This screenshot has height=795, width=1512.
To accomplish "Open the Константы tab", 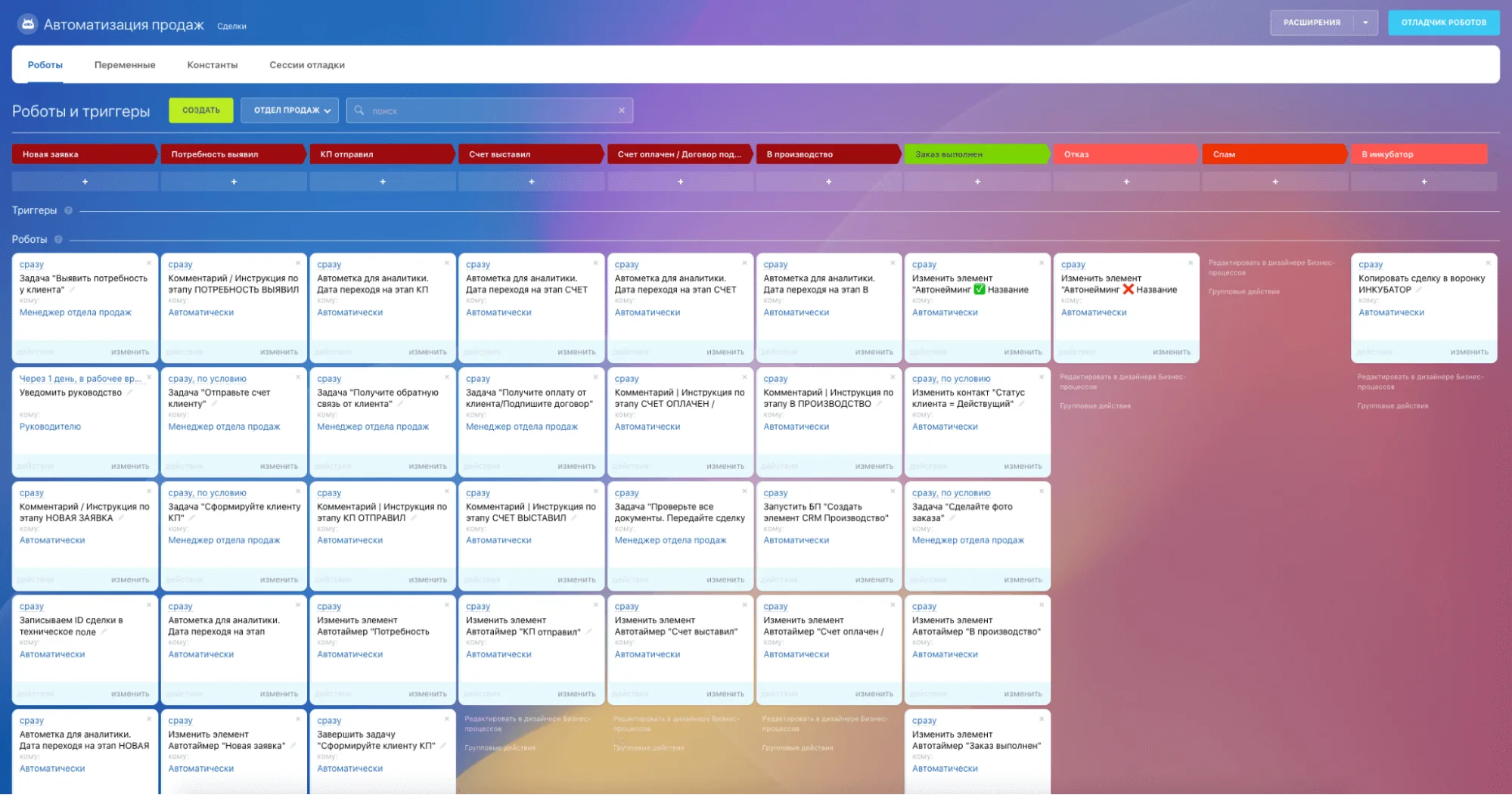I will click(x=213, y=65).
